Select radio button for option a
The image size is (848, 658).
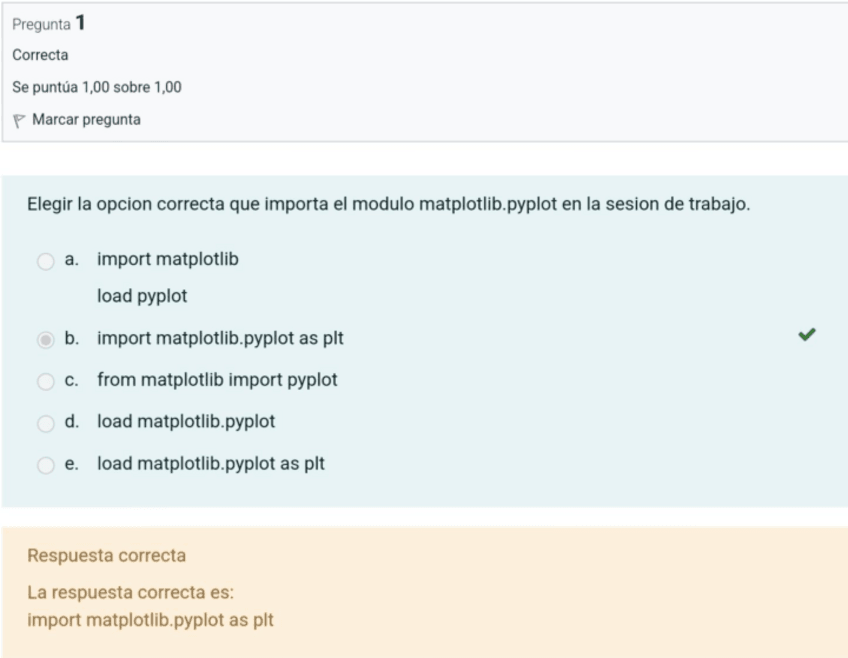point(45,261)
